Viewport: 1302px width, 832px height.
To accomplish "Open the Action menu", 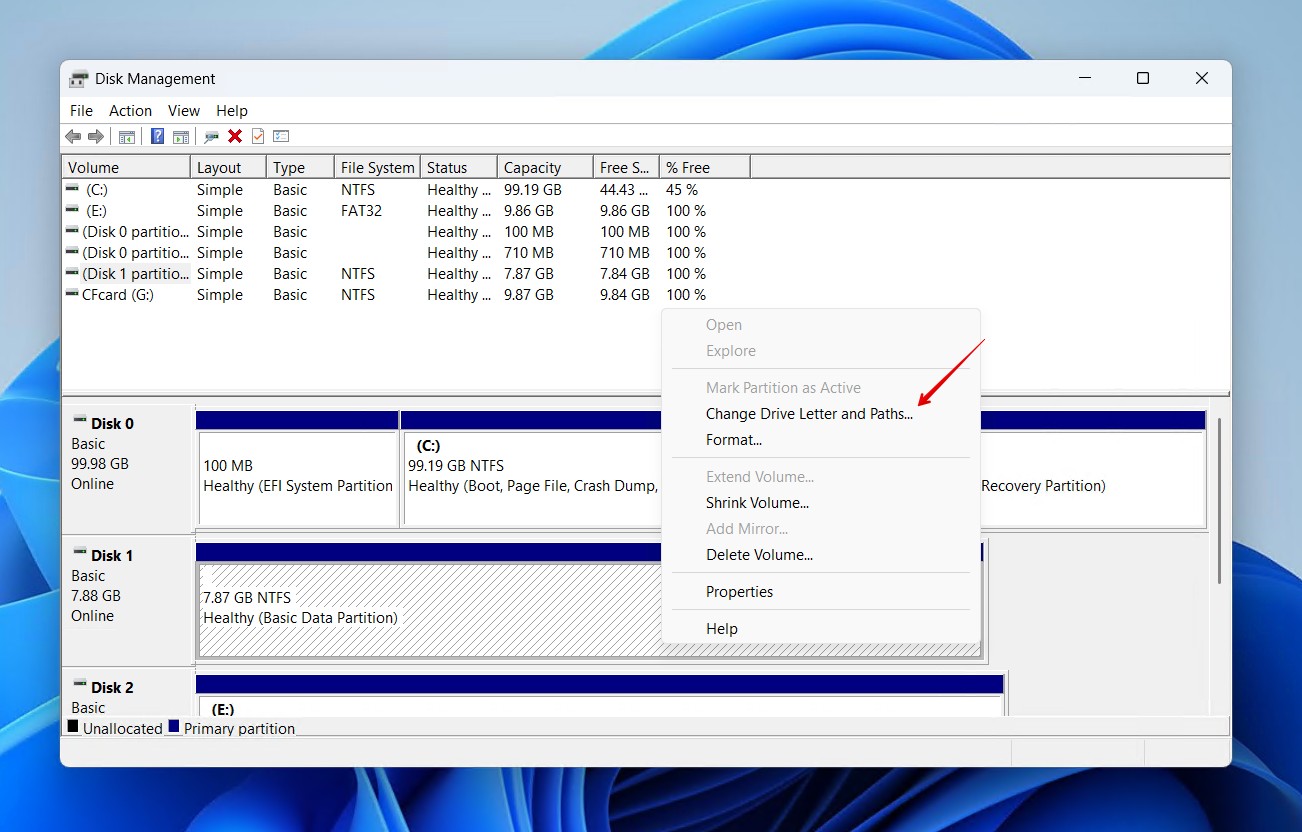I will point(130,110).
